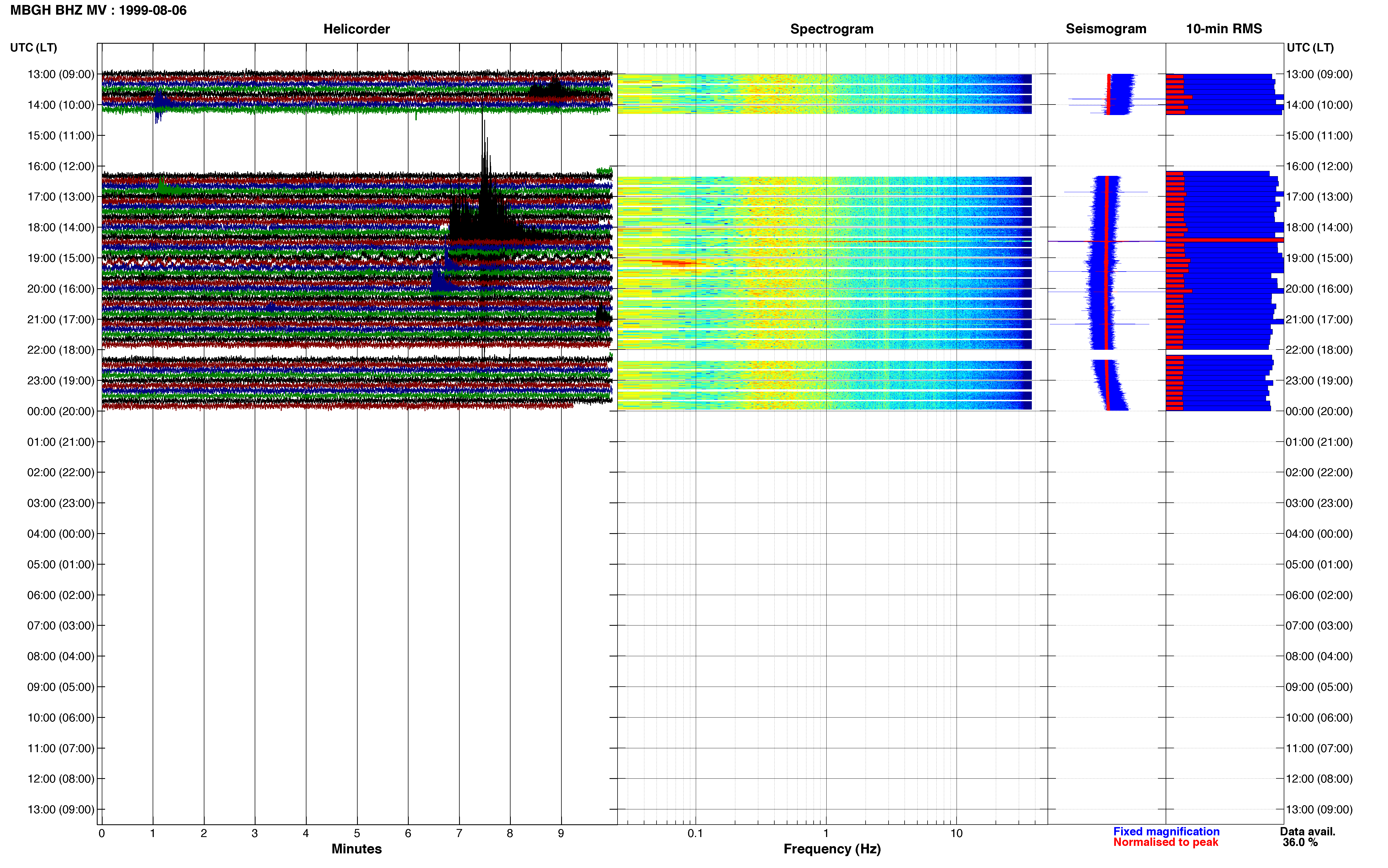Screen dimensions: 1388x868
Task: Click the left axis label '15:00 (11:00)'
Action: [x=61, y=135]
